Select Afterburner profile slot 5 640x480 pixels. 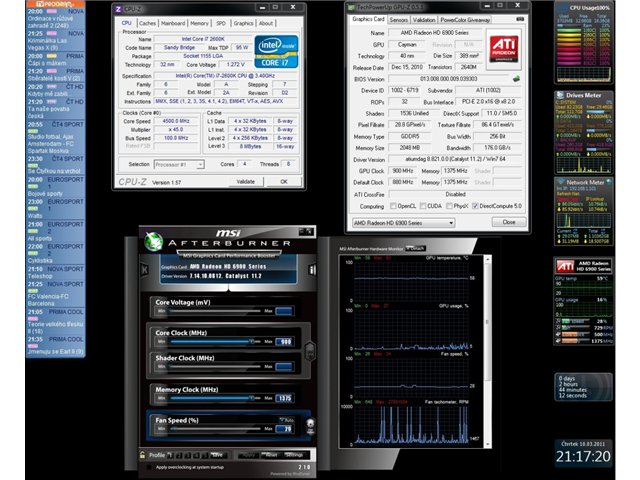click(x=205, y=455)
